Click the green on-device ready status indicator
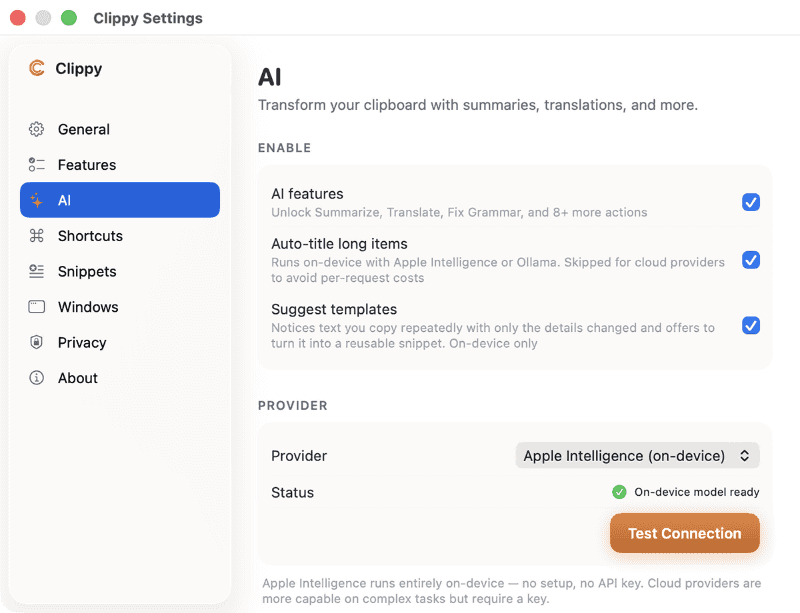The height and width of the screenshot is (613, 800). tap(619, 492)
